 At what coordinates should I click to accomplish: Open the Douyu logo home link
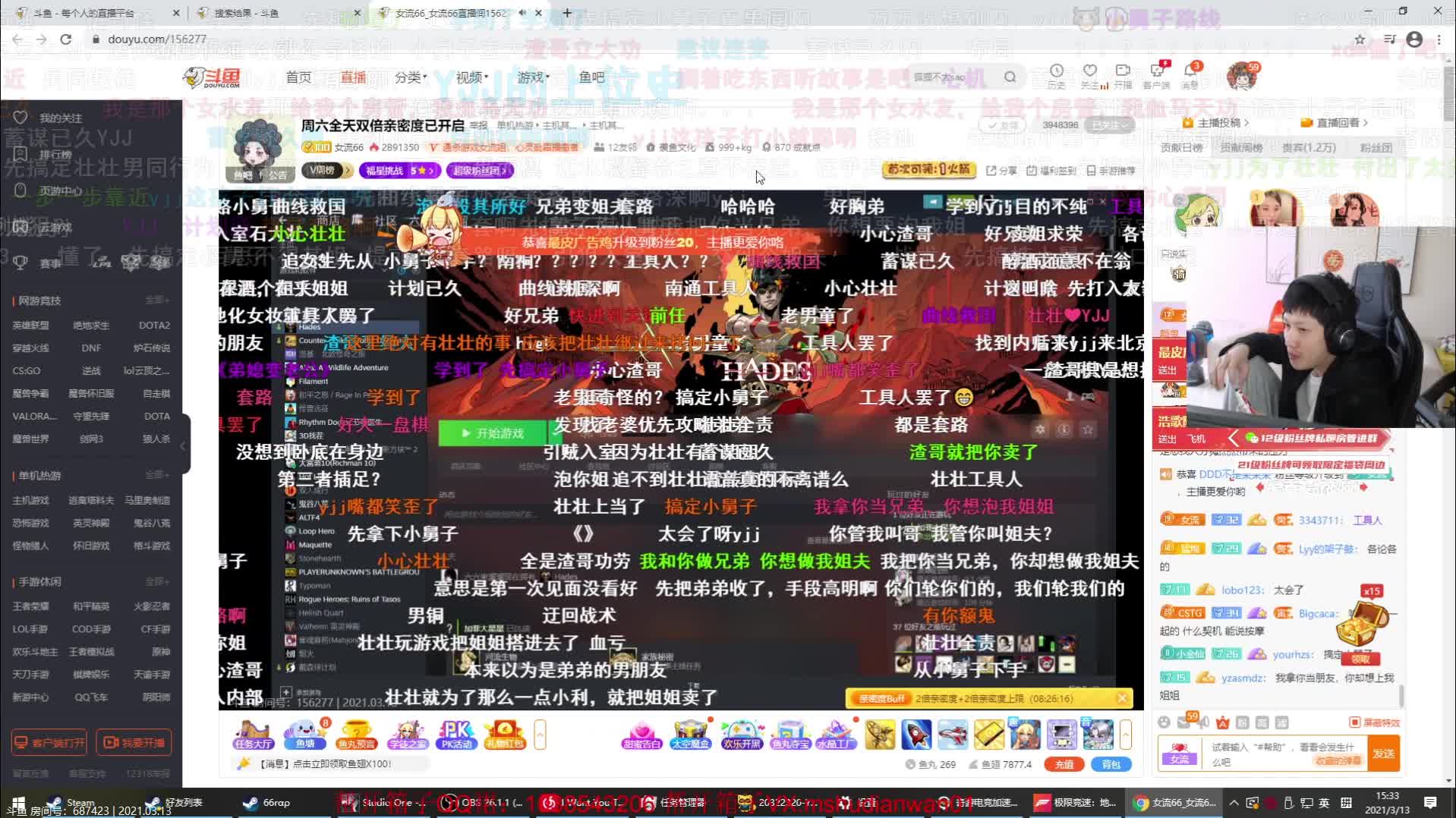(213, 77)
